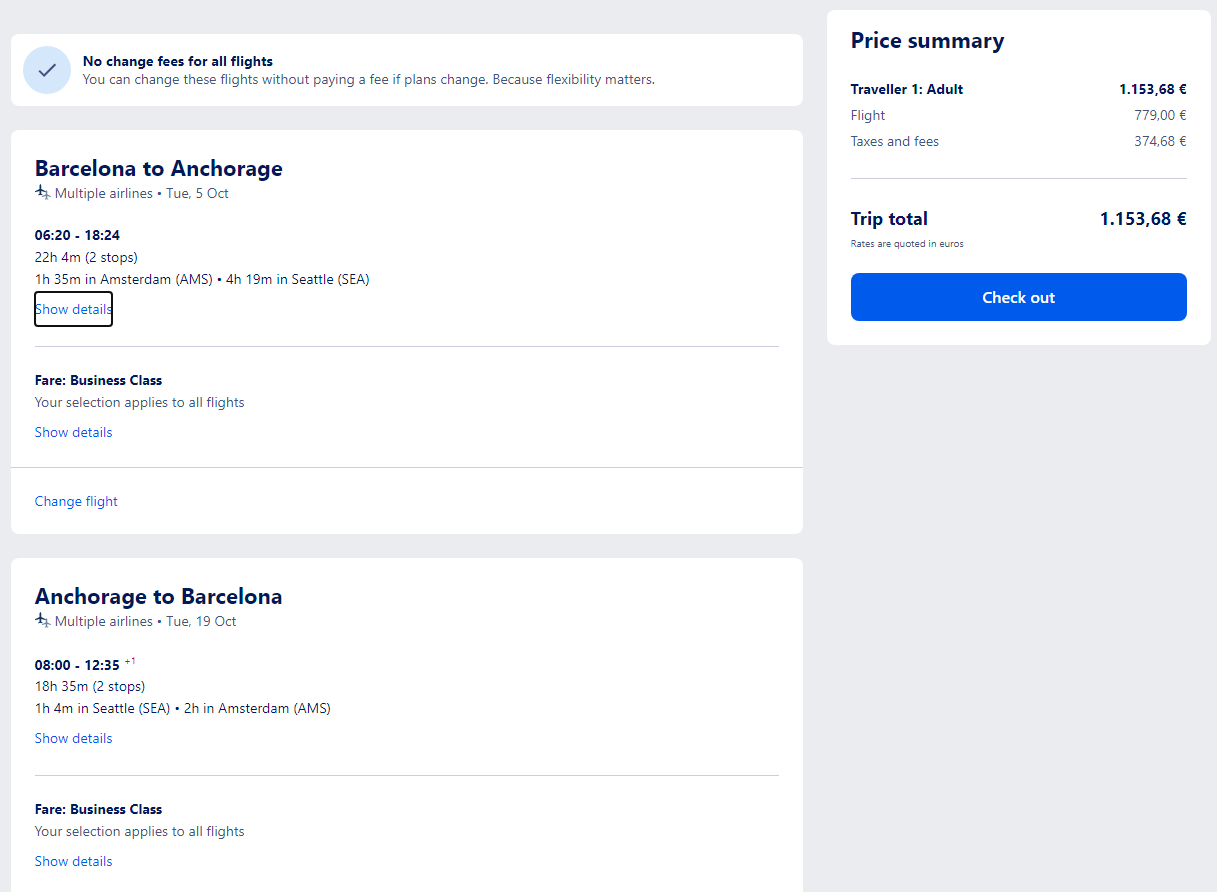Show Business Class fare details for return flight
Screen dimensions: 1217x892
(73, 861)
